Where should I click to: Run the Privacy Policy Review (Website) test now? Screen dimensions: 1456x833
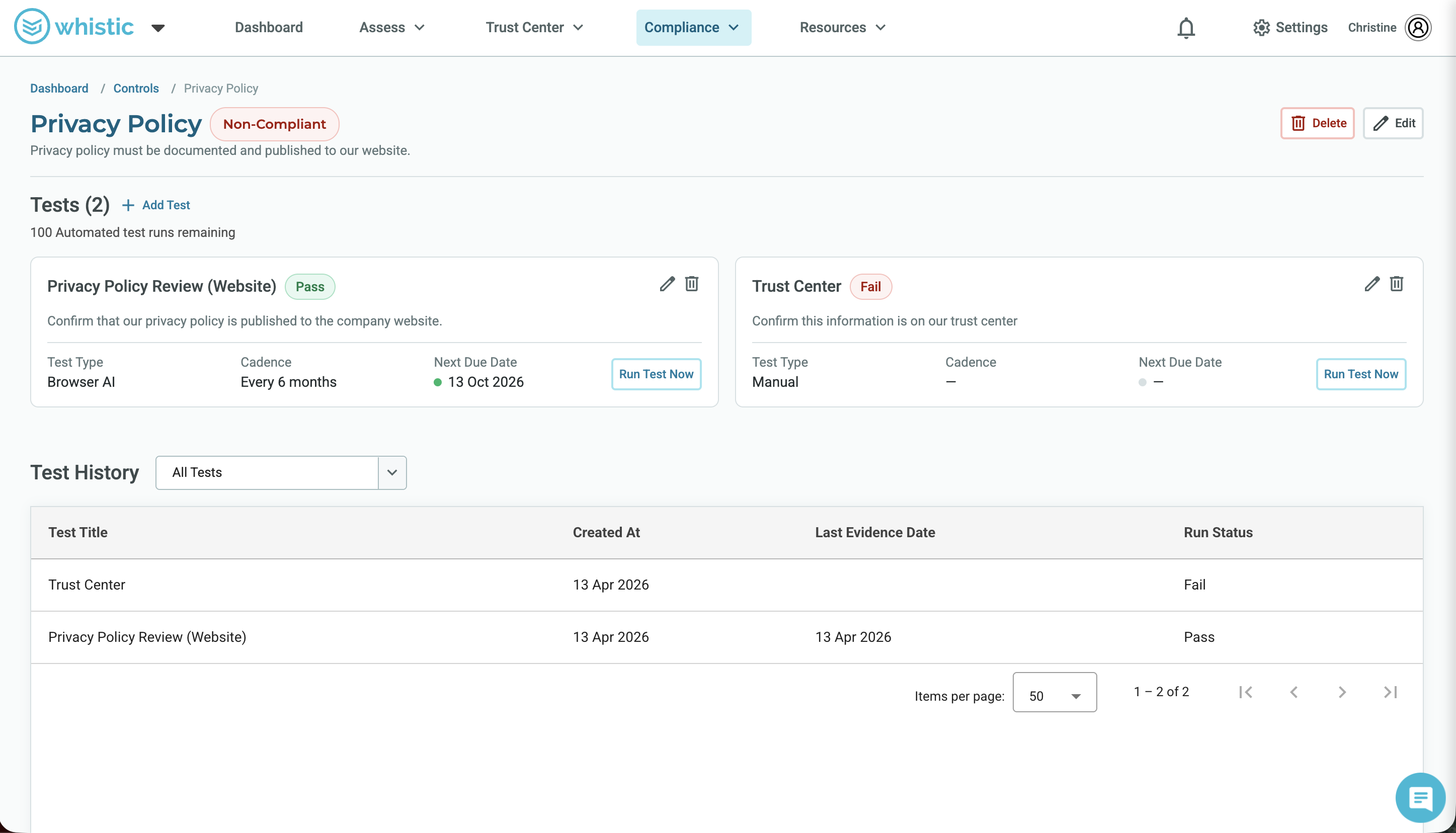(x=656, y=374)
